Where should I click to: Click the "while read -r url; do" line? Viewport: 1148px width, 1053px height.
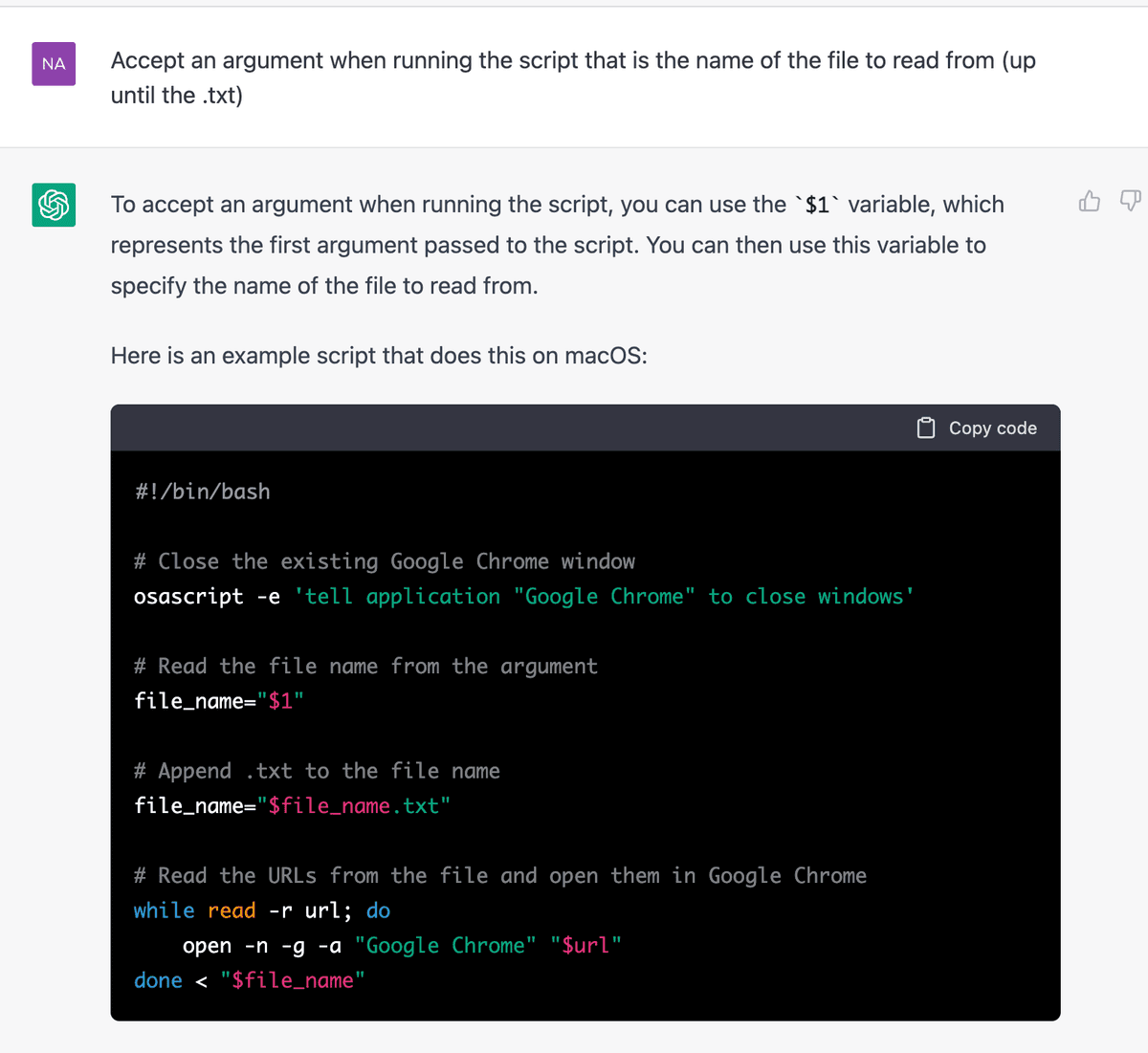pos(262,910)
